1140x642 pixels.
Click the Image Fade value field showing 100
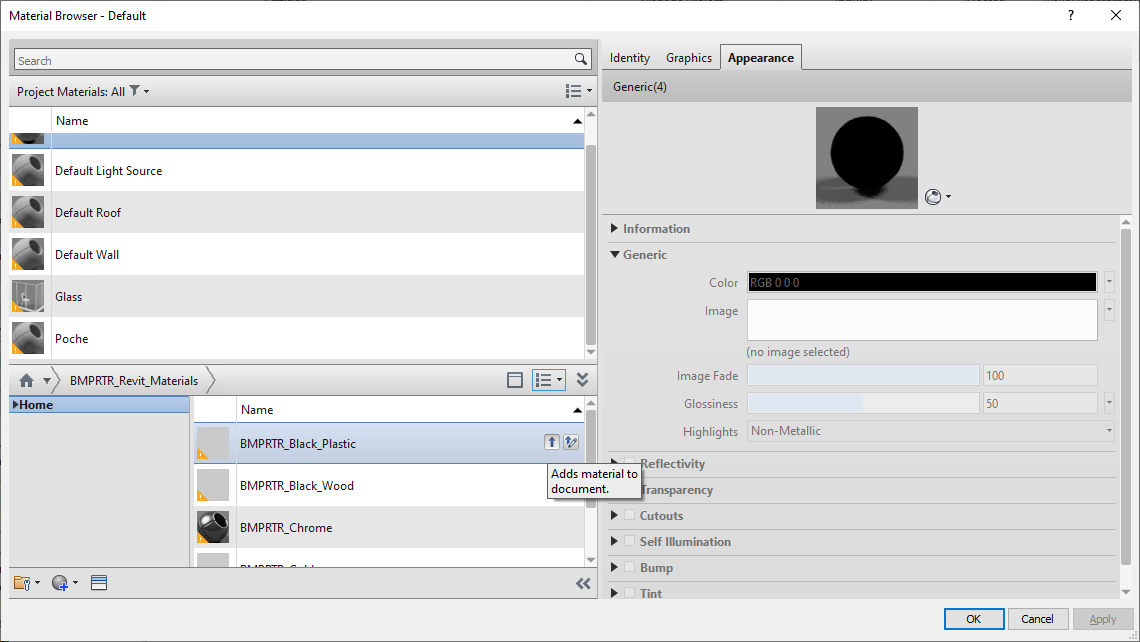click(1040, 375)
